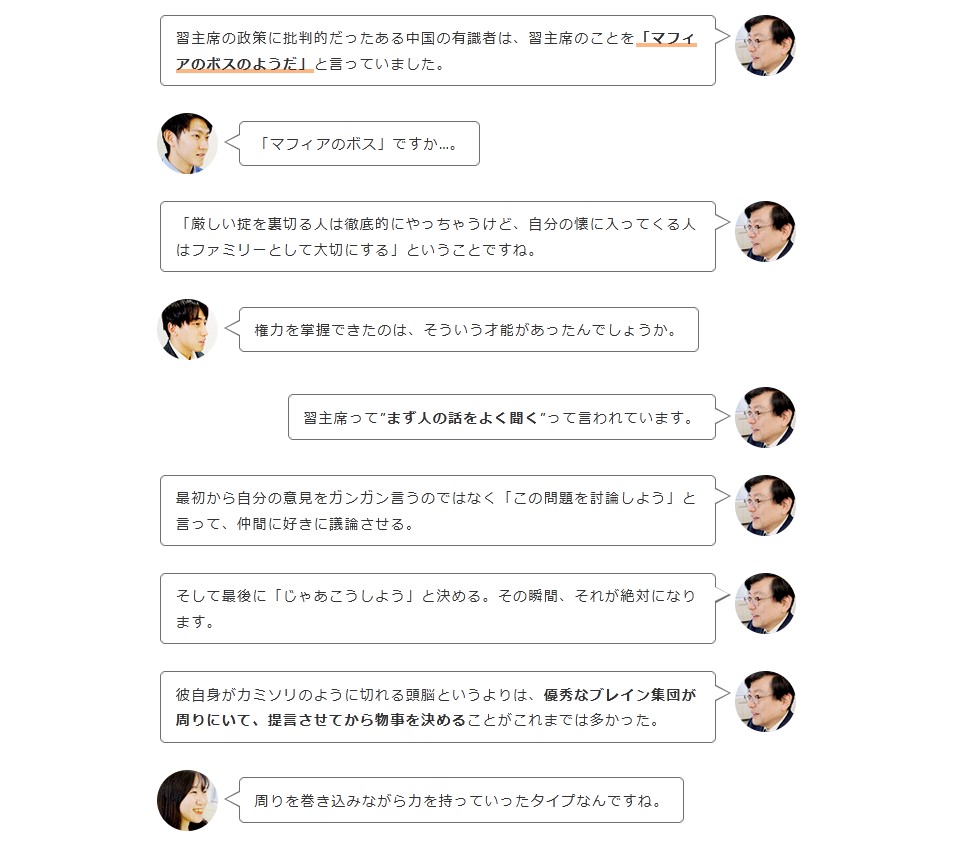
Task: Click bold text 優秀なブレイン集団が
Action: coord(619,694)
